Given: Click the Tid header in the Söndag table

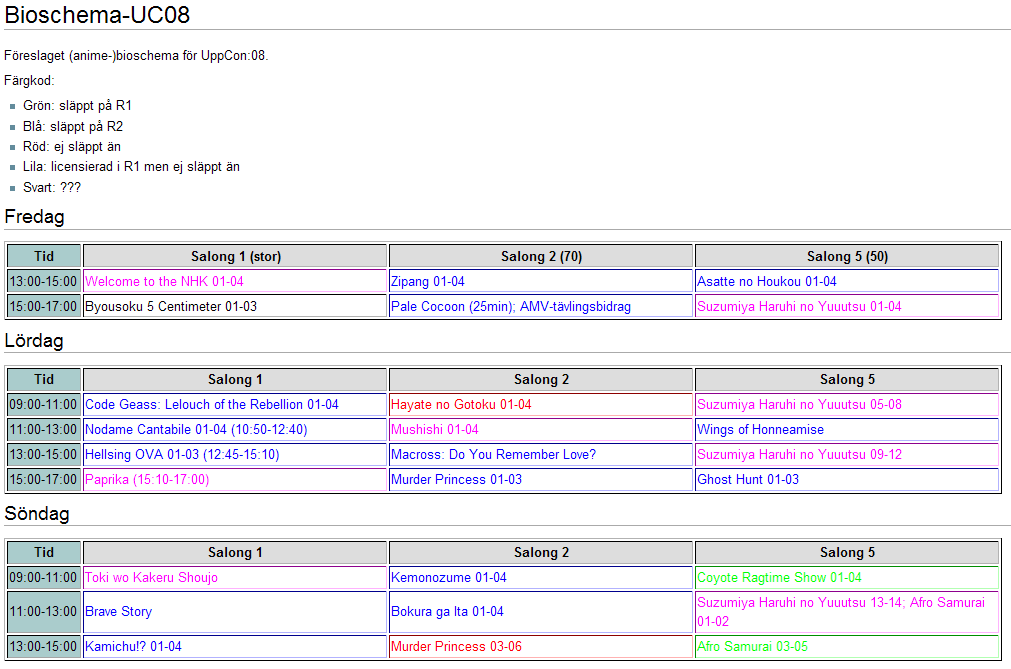Looking at the screenshot, I should [x=44, y=552].
